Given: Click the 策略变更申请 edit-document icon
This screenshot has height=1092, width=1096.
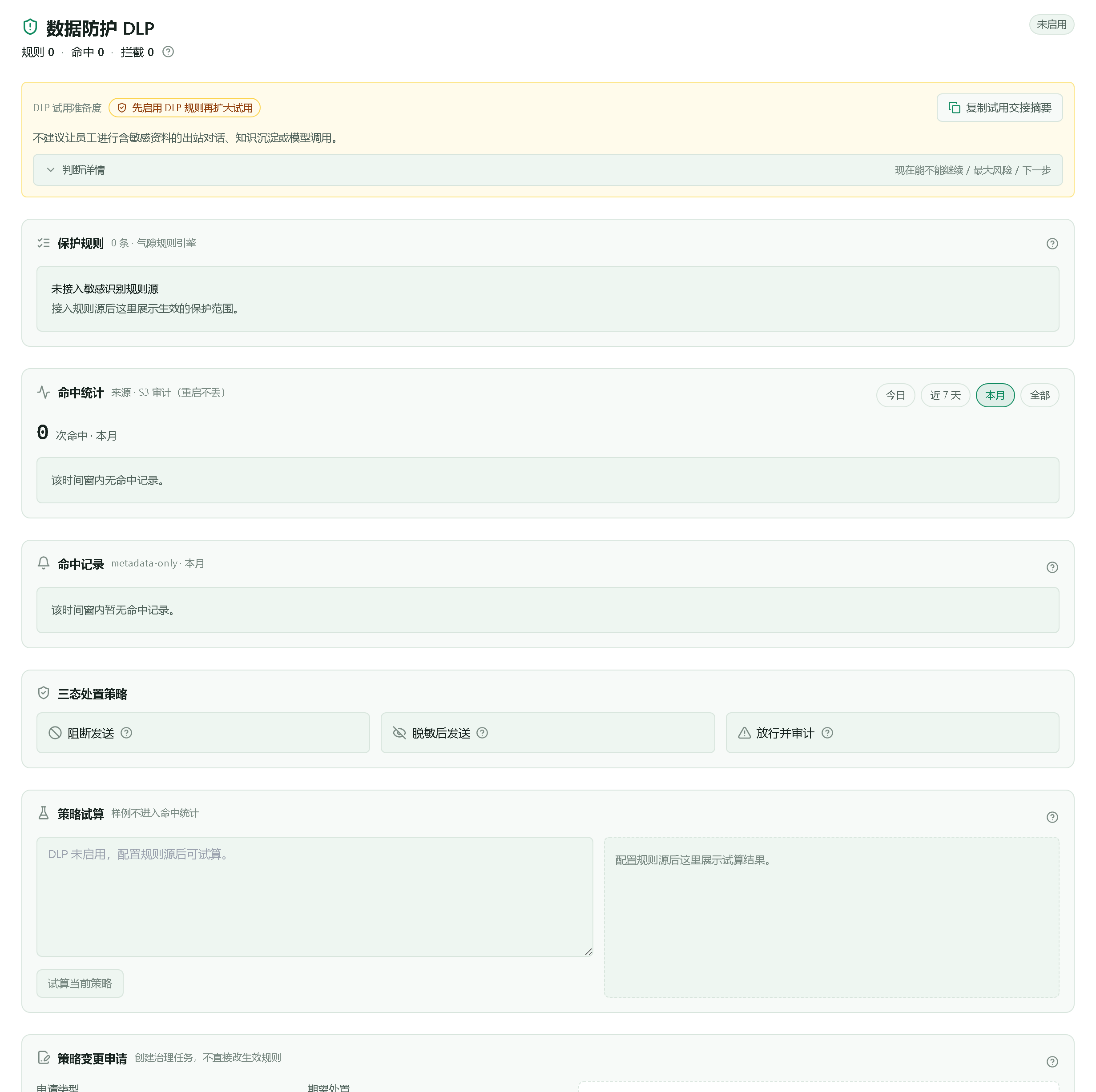Looking at the screenshot, I should (44, 1057).
